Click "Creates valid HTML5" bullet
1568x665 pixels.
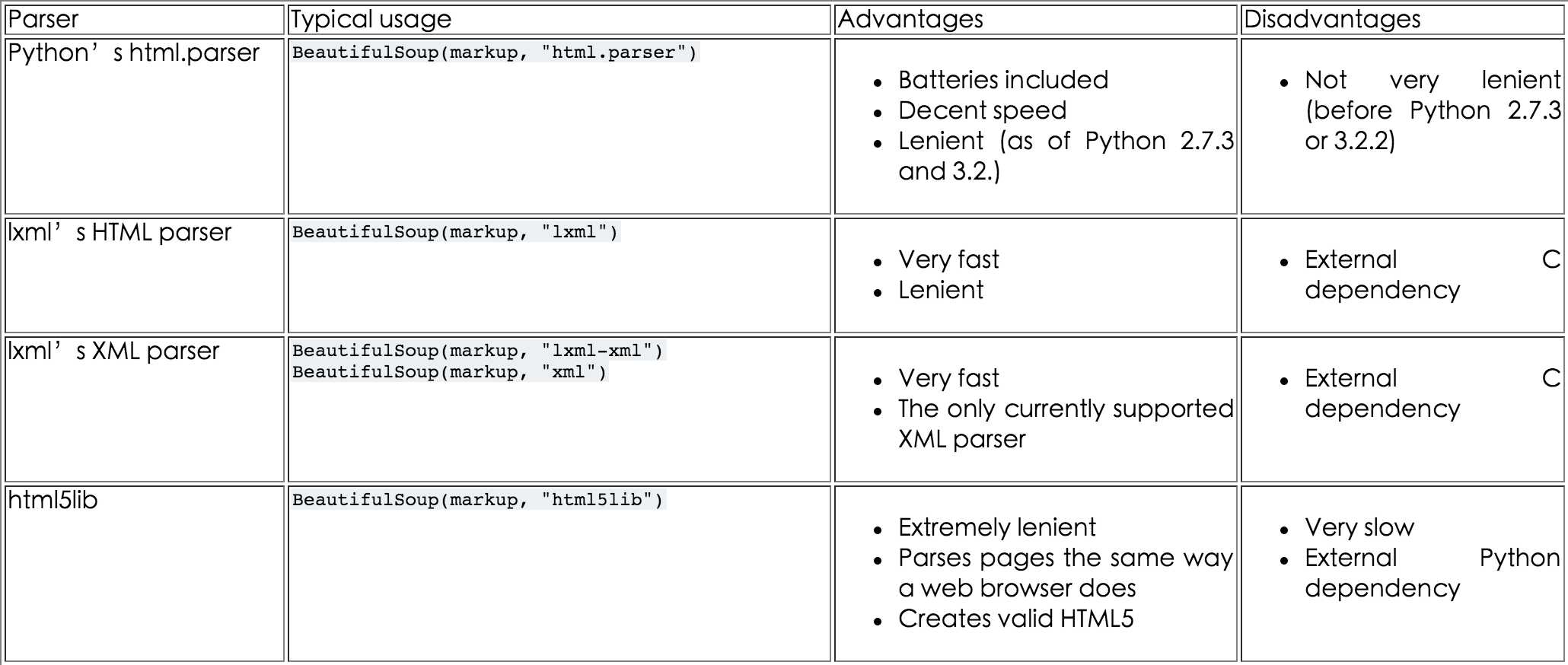tap(1016, 619)
